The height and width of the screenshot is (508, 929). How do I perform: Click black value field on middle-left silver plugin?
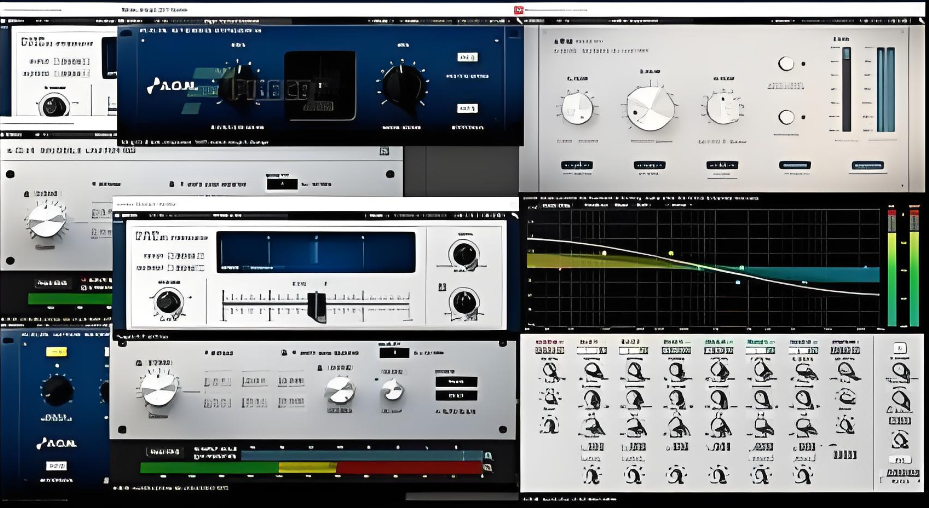[x=282, y=184]
